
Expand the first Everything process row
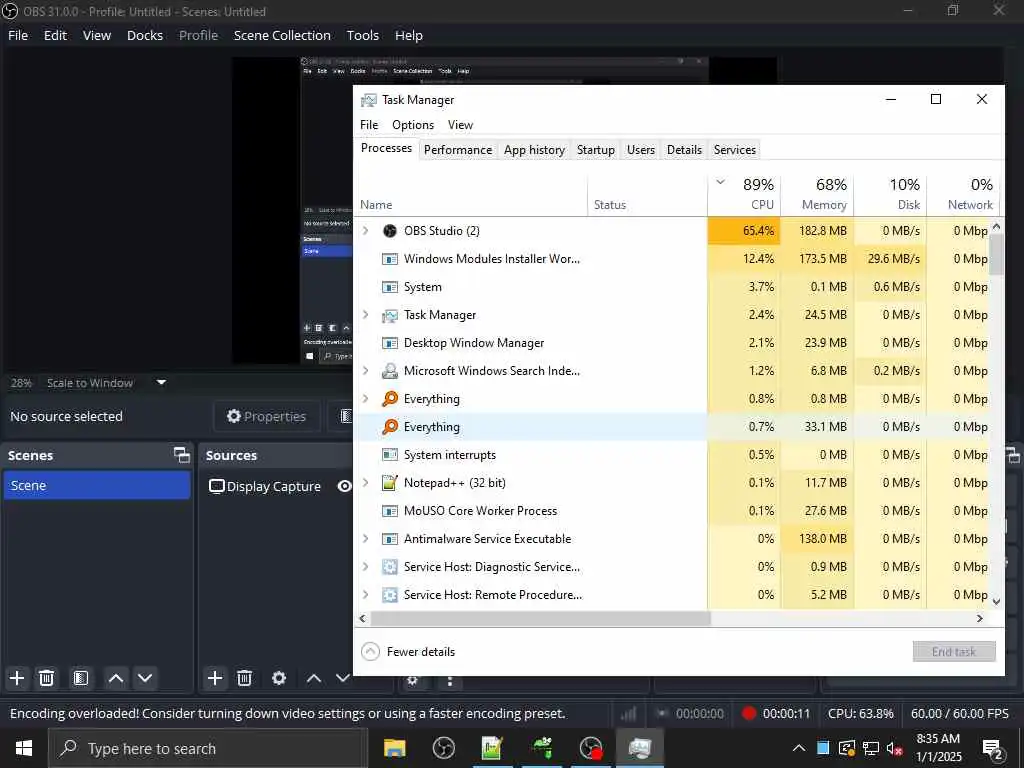tap(366, 398)
